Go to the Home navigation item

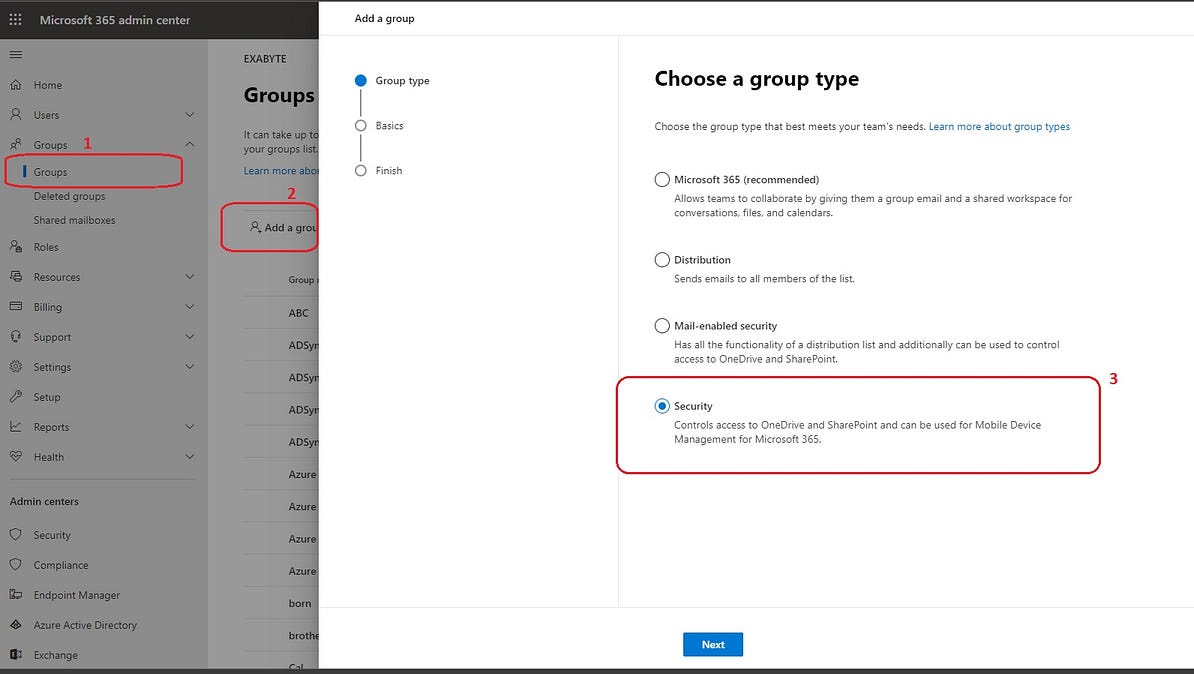48,85
